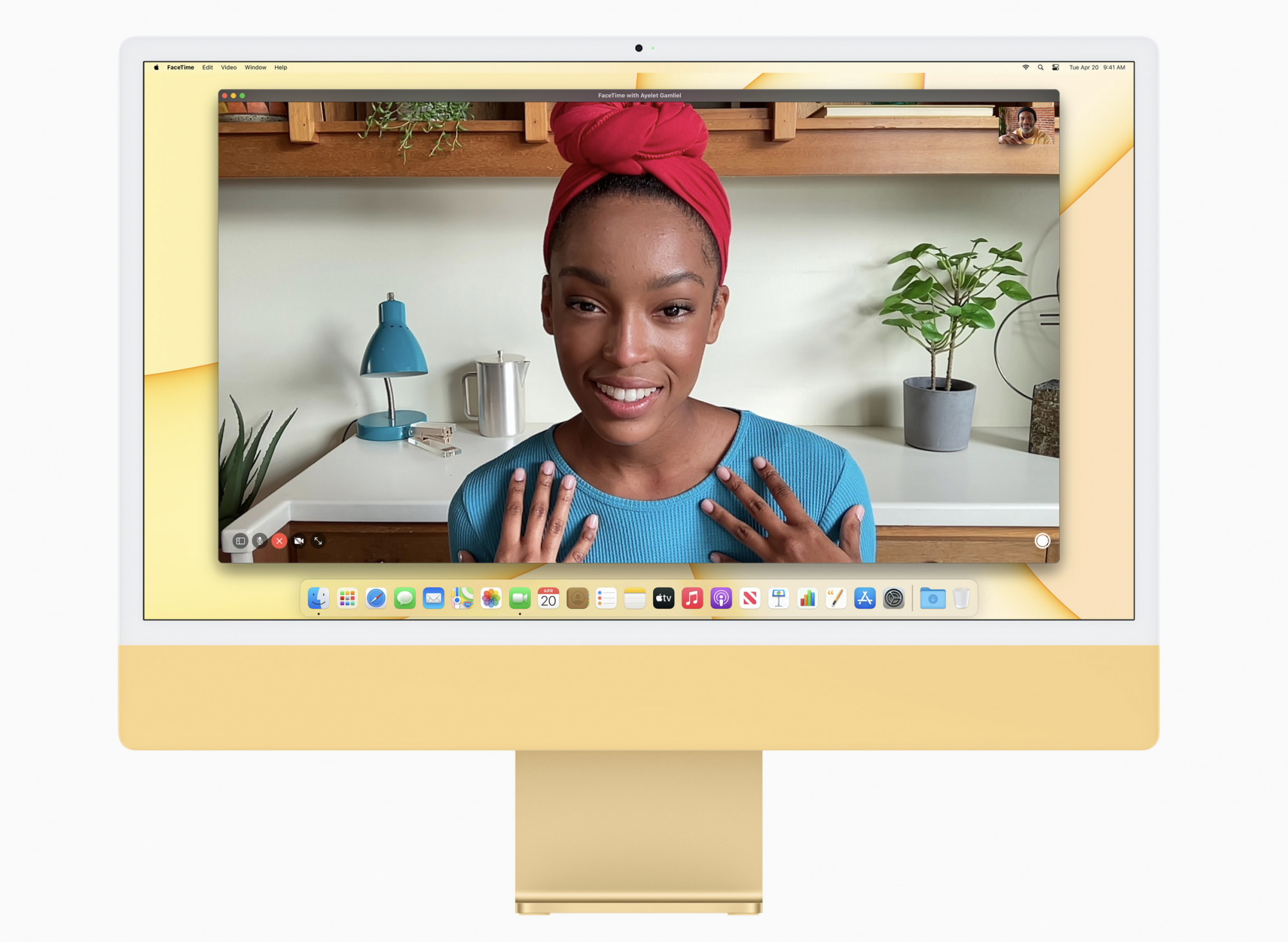Launch Safari from the Dock

376,599
